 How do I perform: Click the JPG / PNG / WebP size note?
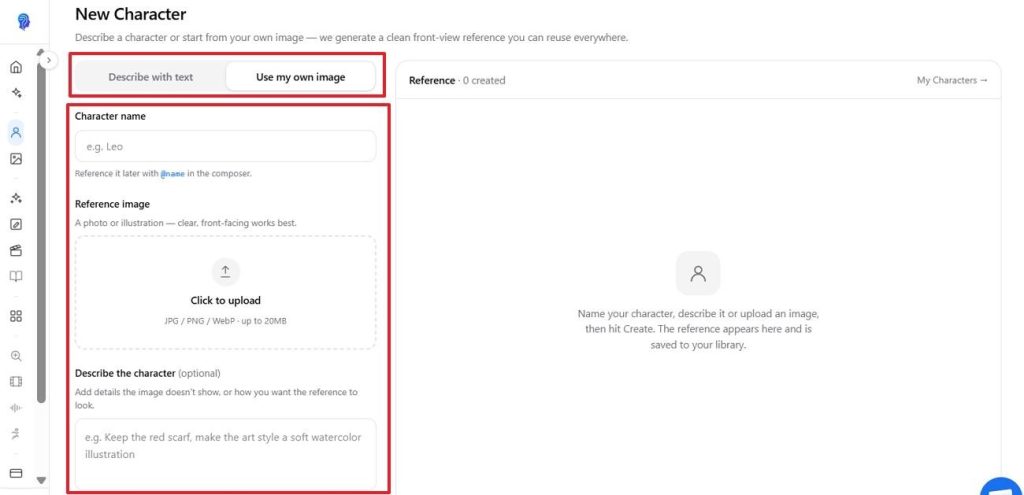(x=225, y=321)
